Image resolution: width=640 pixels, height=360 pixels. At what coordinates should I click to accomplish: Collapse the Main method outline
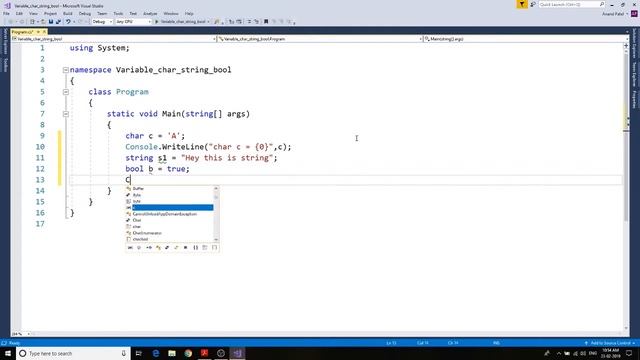pos(66,114)
